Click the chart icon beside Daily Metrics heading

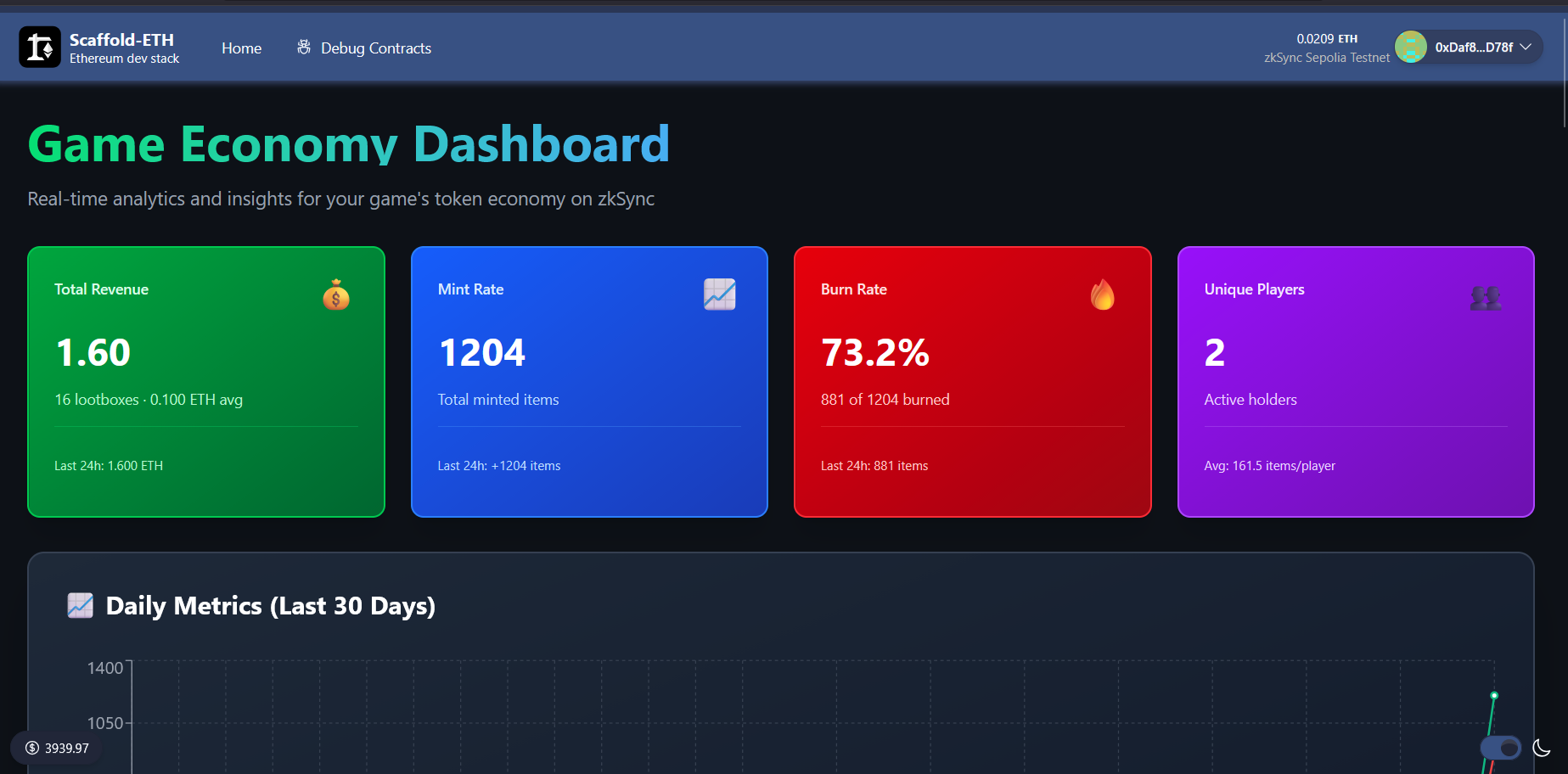(x=81, y=605)
